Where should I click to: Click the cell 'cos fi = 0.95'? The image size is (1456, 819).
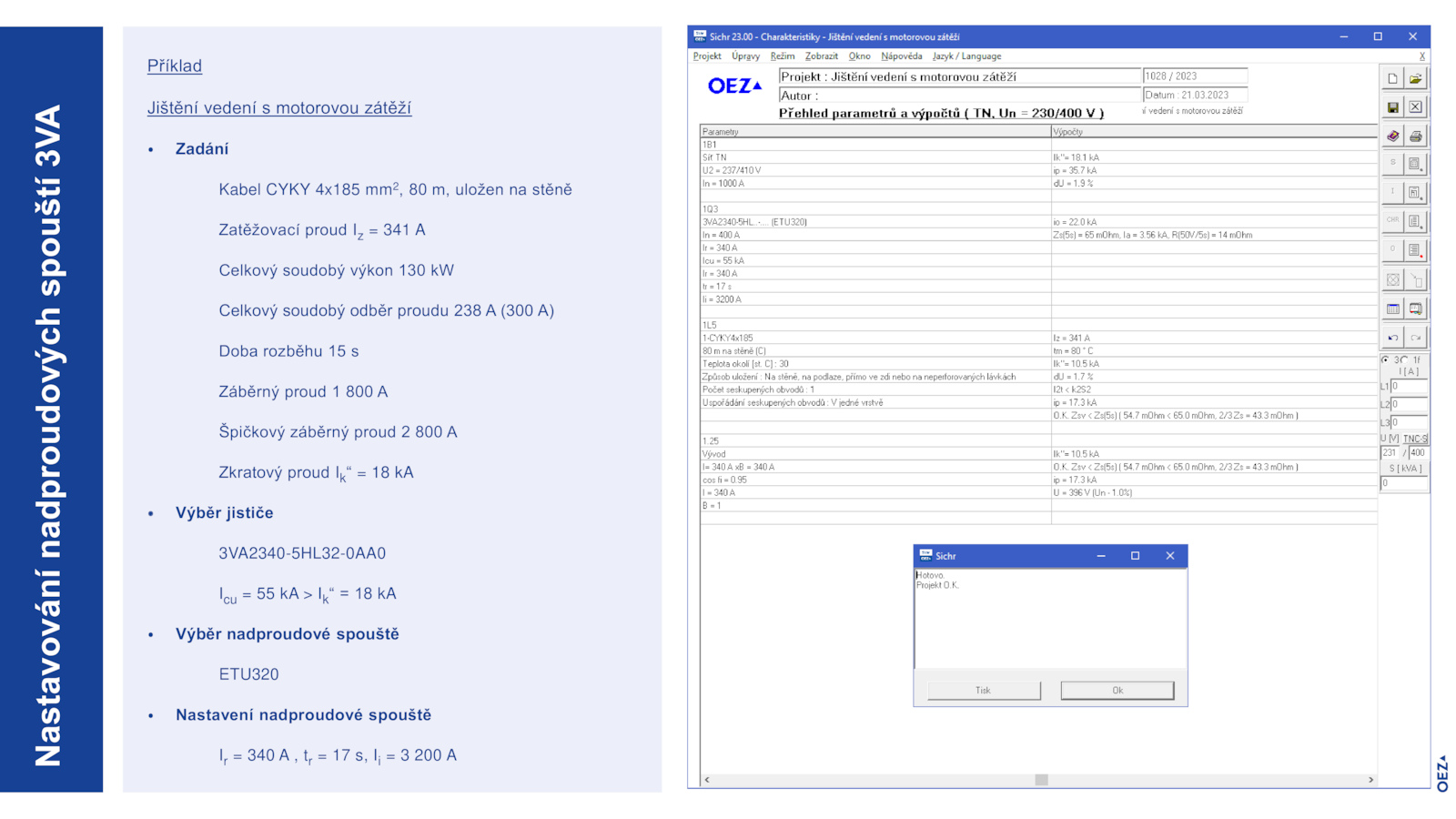pos(875,480)
